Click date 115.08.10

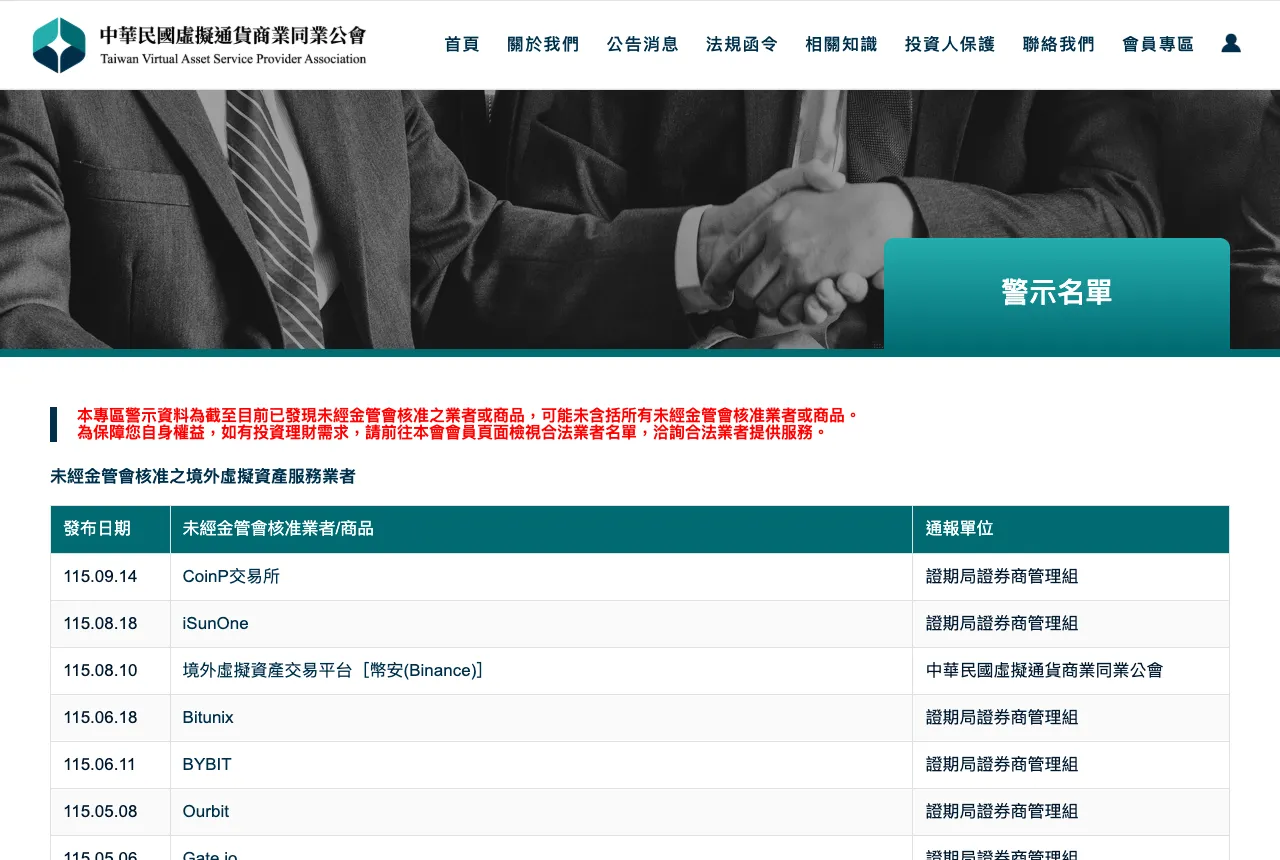coord(100,670)
